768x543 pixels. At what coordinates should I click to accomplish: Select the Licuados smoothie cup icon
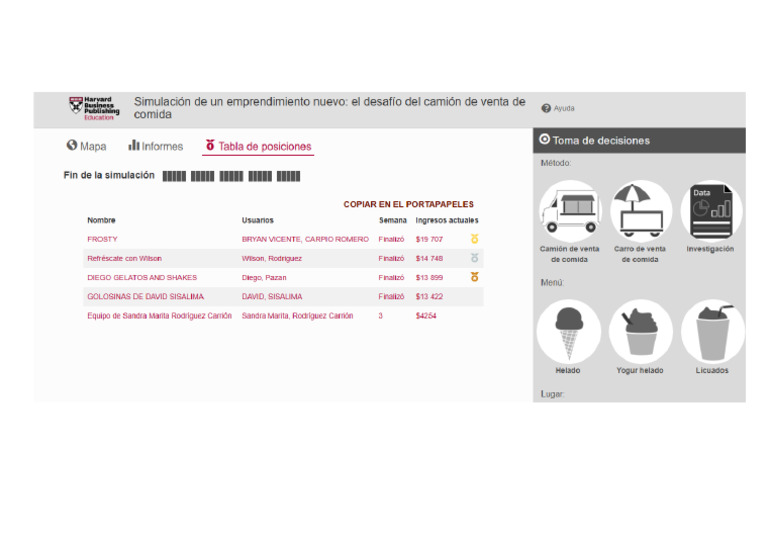tap(713, 331)
